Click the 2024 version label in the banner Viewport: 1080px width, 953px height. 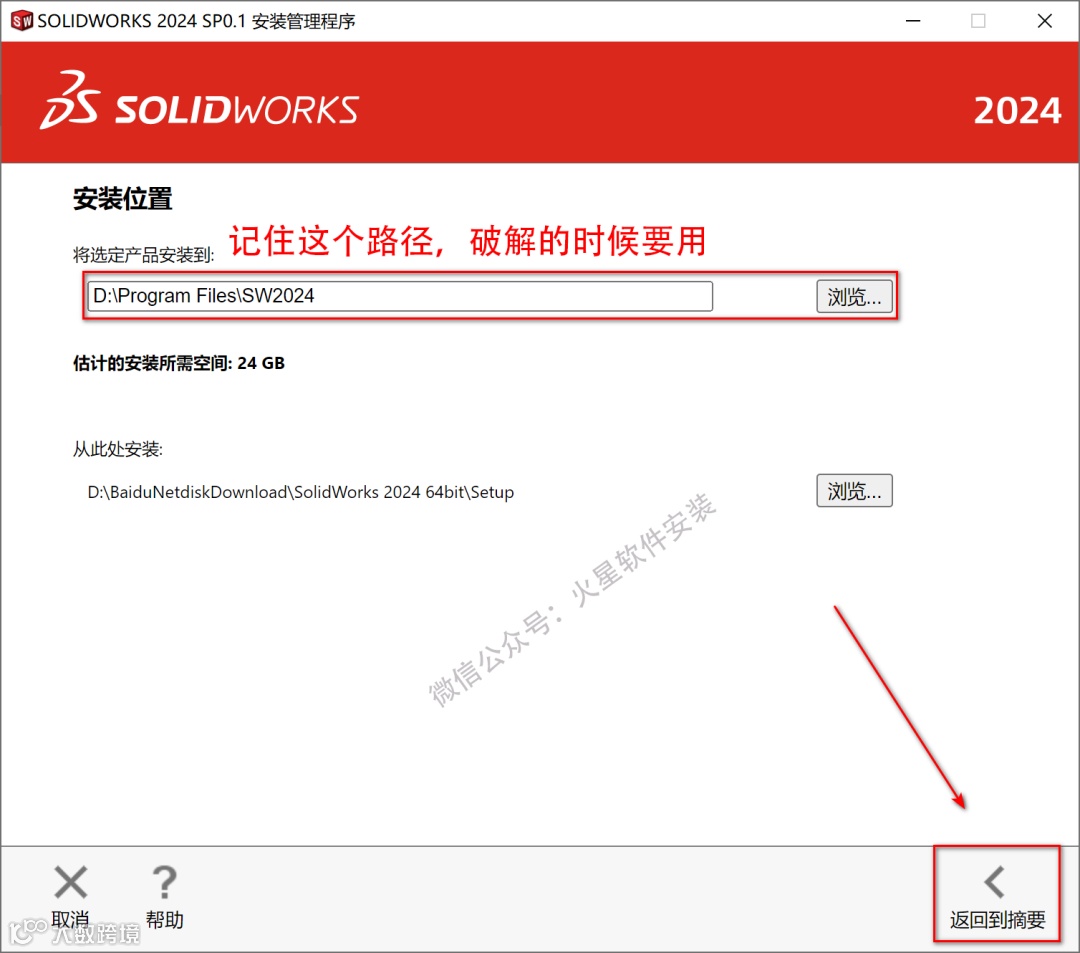[1017, 111]
